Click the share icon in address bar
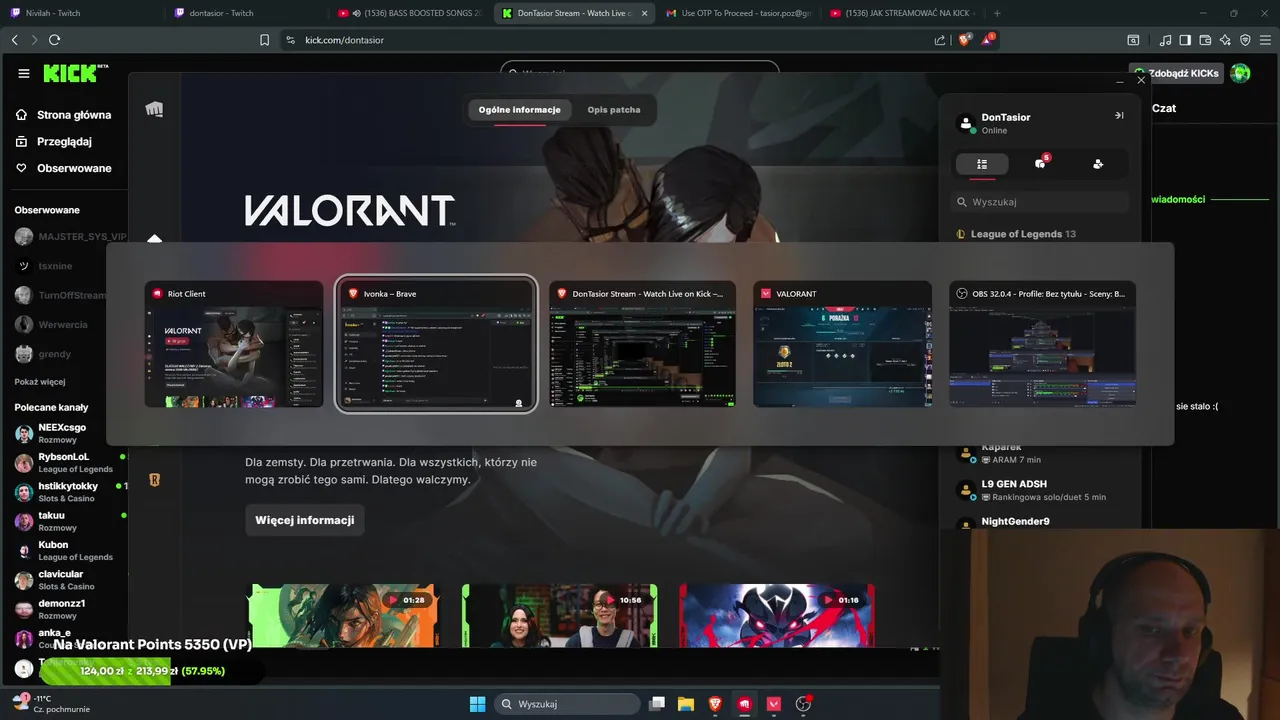This screenshot has width=1280, height=720. pyautogui.click(x=940, y=40)
